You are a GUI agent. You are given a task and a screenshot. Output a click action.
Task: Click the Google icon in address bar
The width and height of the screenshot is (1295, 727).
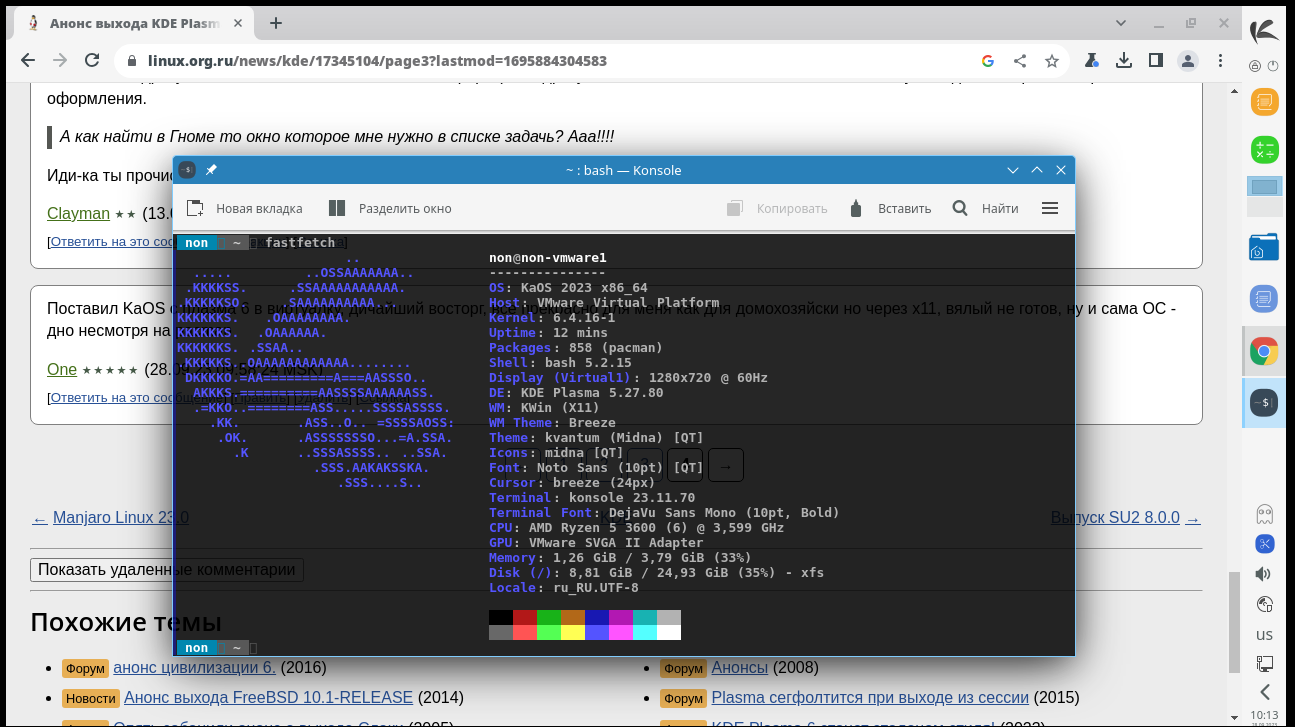pos(988,60)
